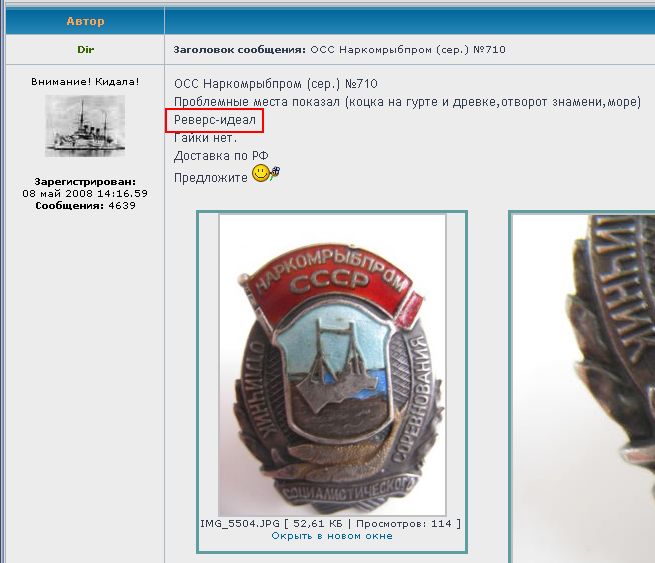Click the Гайки нет text line

point(205,138)
